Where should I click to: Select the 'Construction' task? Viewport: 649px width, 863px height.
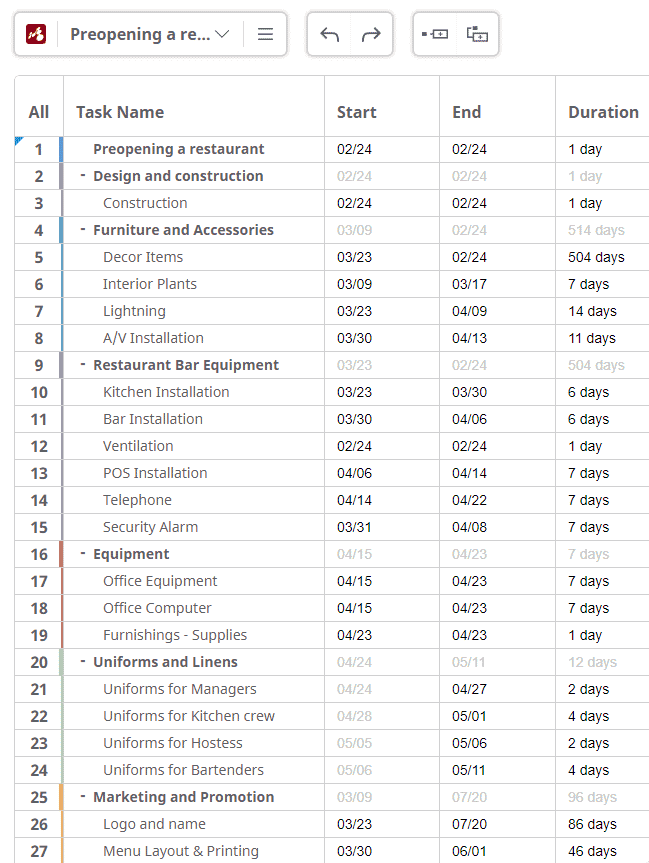pyautogui.click(x=145, y=203)
